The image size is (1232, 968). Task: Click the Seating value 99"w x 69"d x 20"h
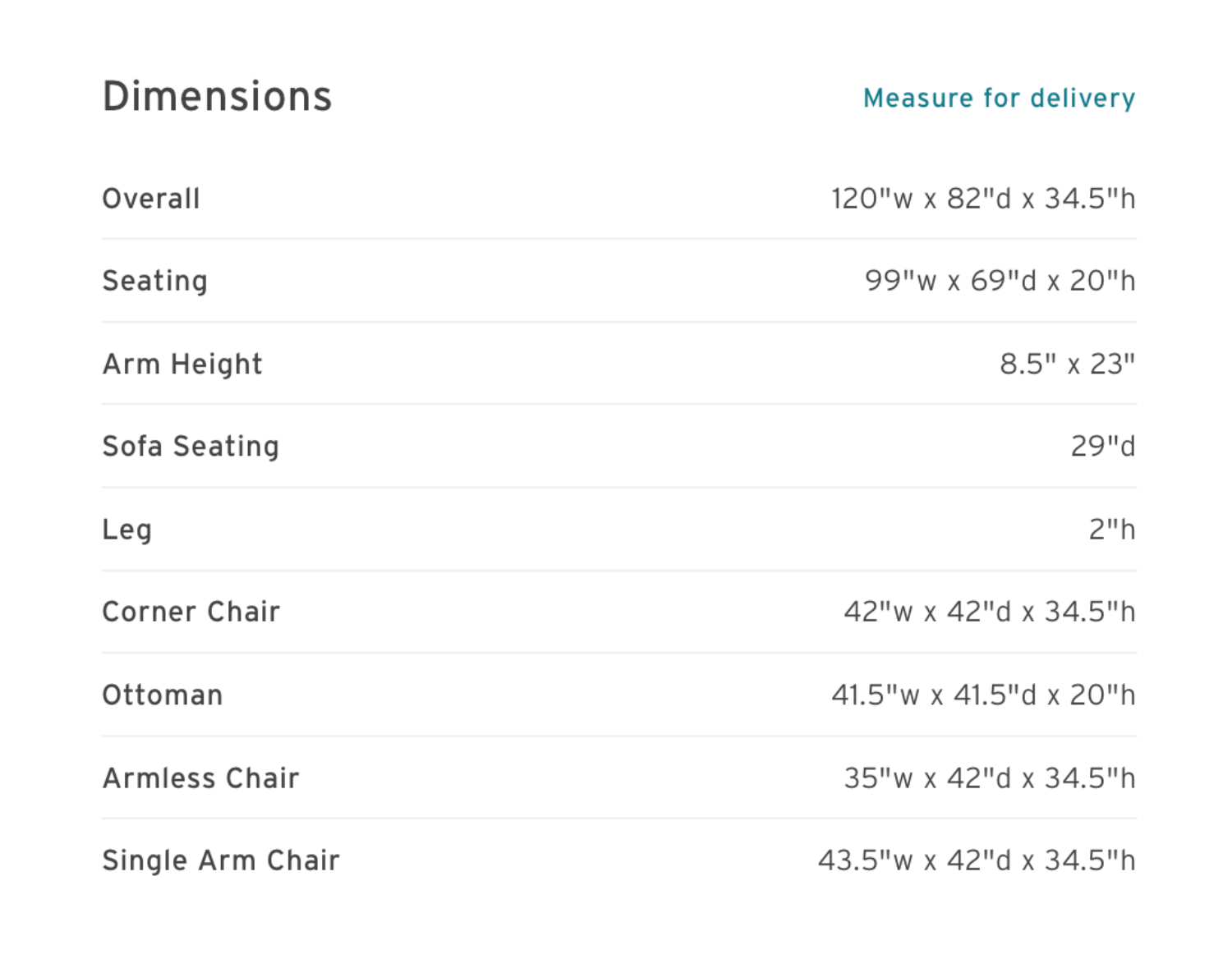(x=1000, y=281)
